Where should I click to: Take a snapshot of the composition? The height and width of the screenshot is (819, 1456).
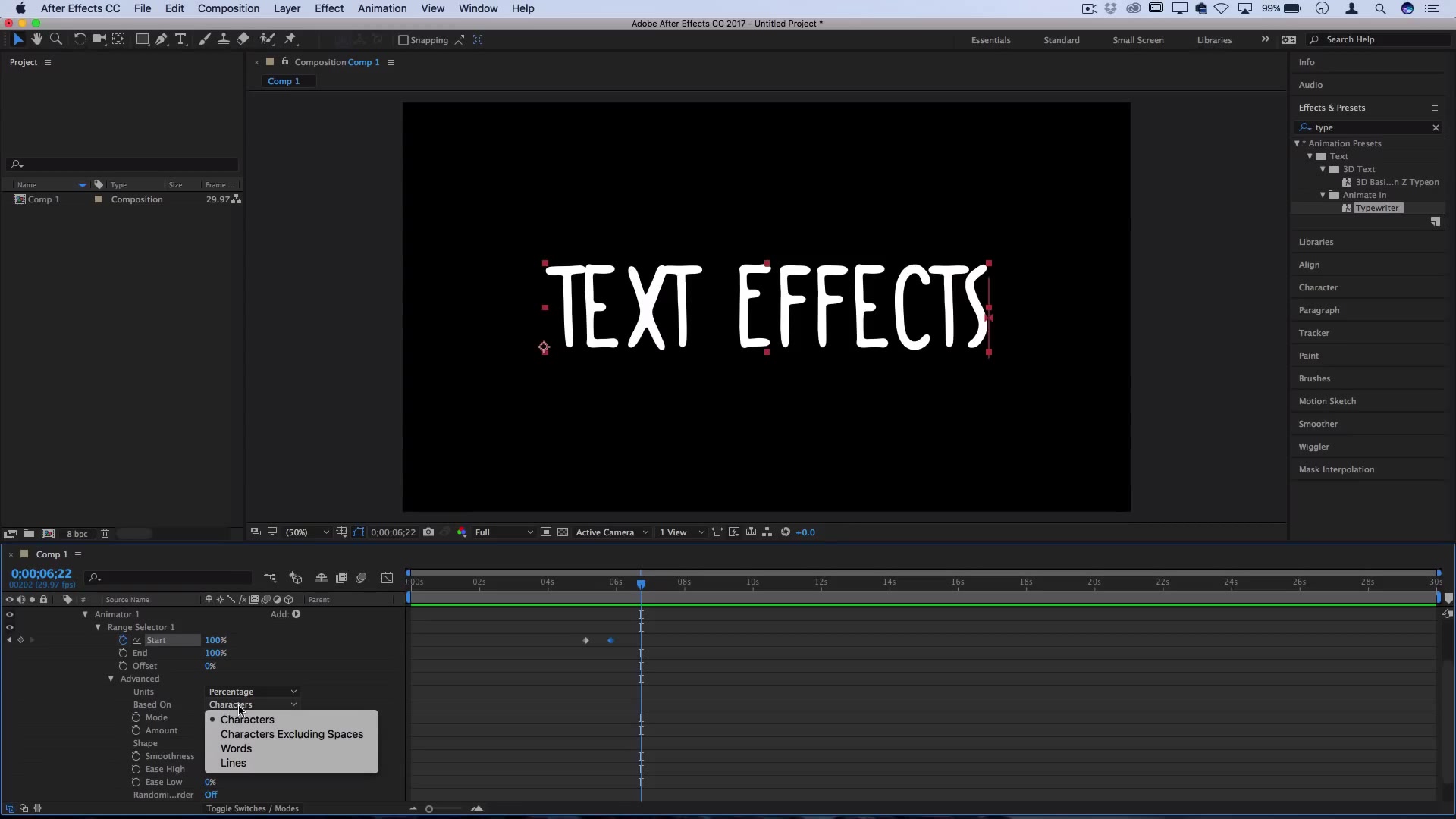pos(429,532)
